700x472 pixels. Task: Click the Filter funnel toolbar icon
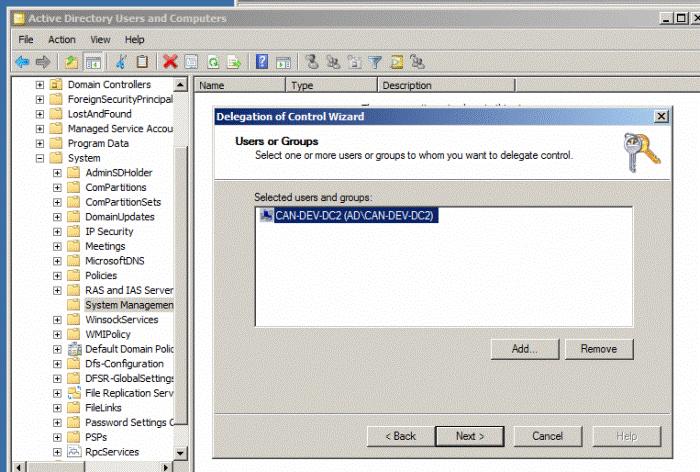(375, 62)
